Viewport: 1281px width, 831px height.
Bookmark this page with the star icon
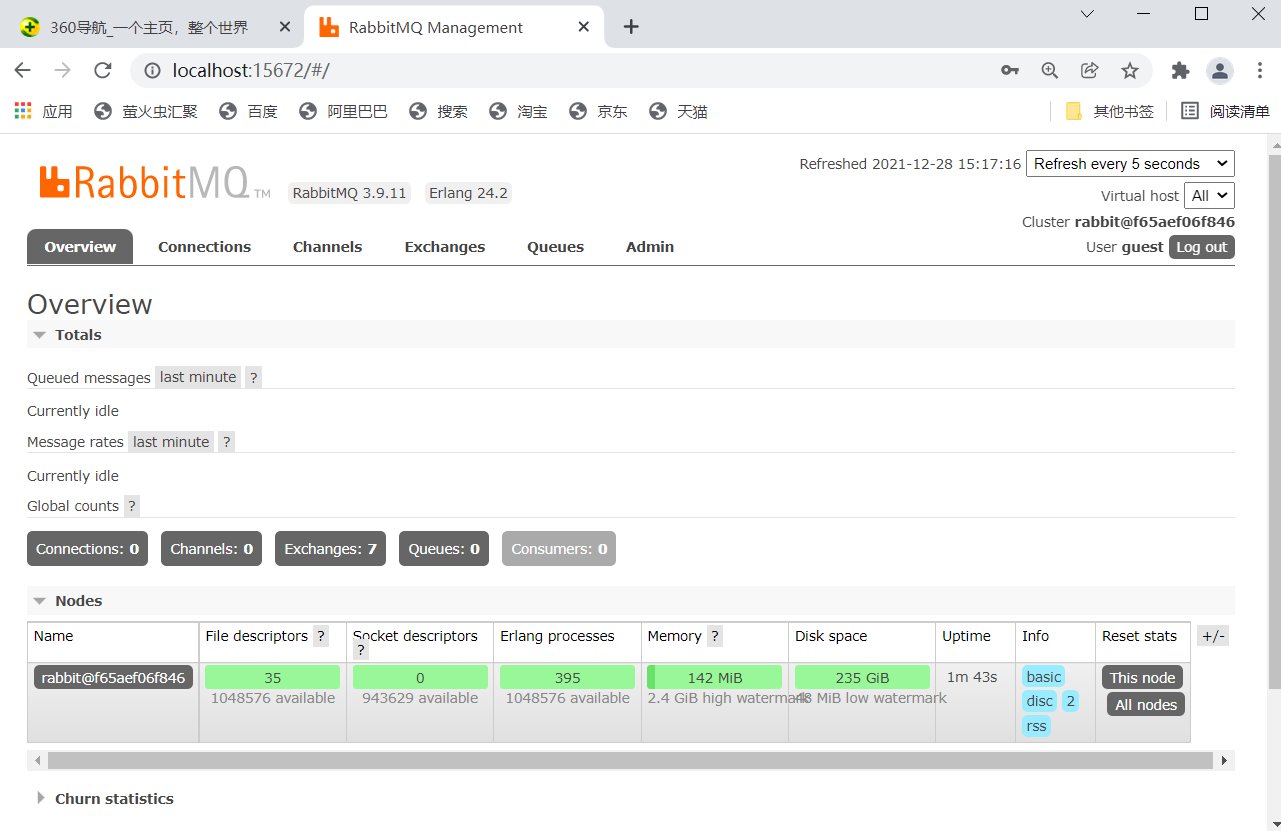coord(1130,70)
